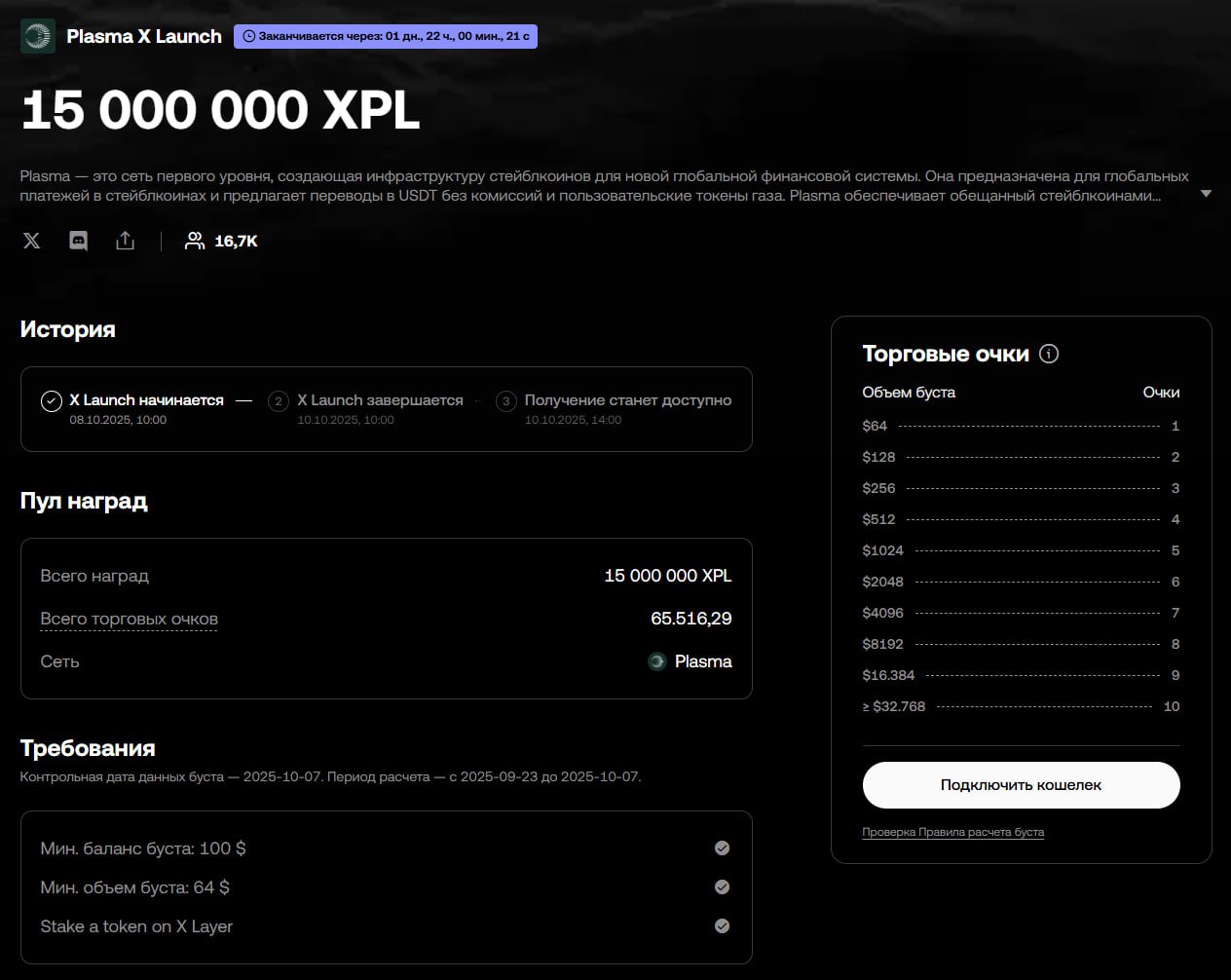This screenshot has width=1231, height=980.
Task: Expand the Plasma description text arrow
Action: [1206, 194]
